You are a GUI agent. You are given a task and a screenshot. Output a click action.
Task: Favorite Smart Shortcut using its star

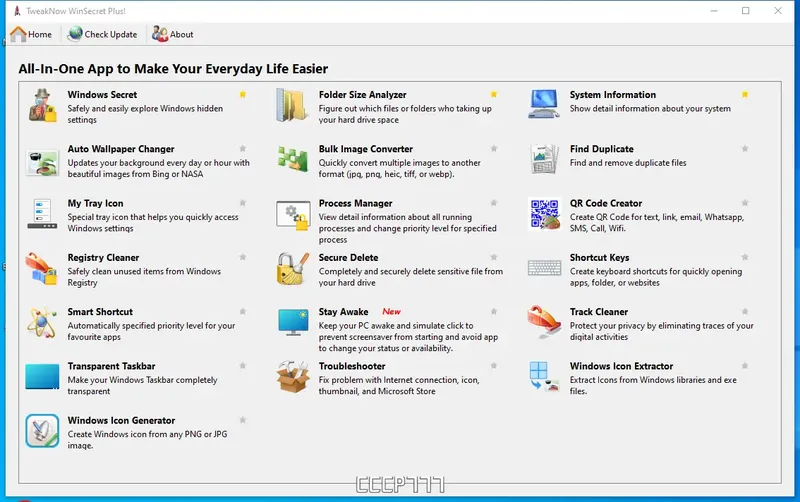click(x=243, y=311)
